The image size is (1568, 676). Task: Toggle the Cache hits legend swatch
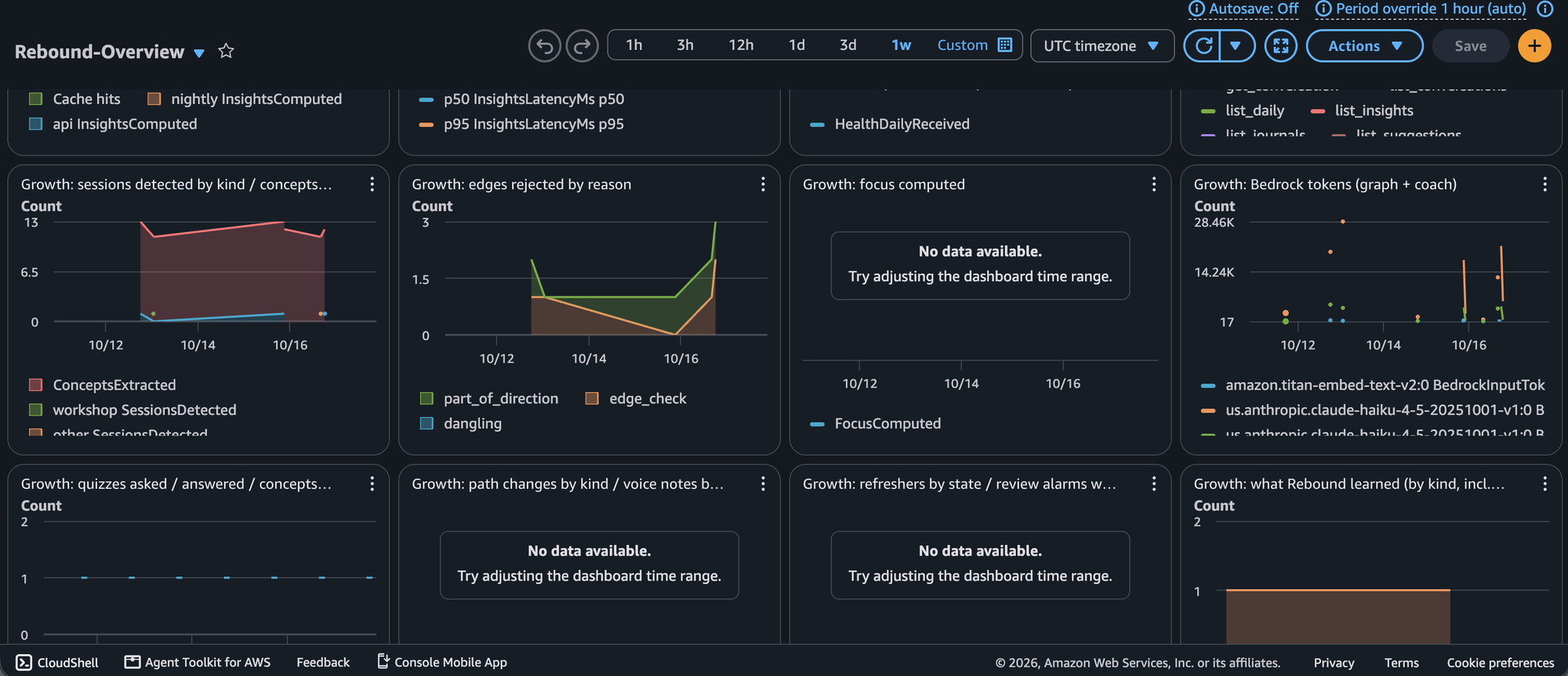(x=35, y=99)
